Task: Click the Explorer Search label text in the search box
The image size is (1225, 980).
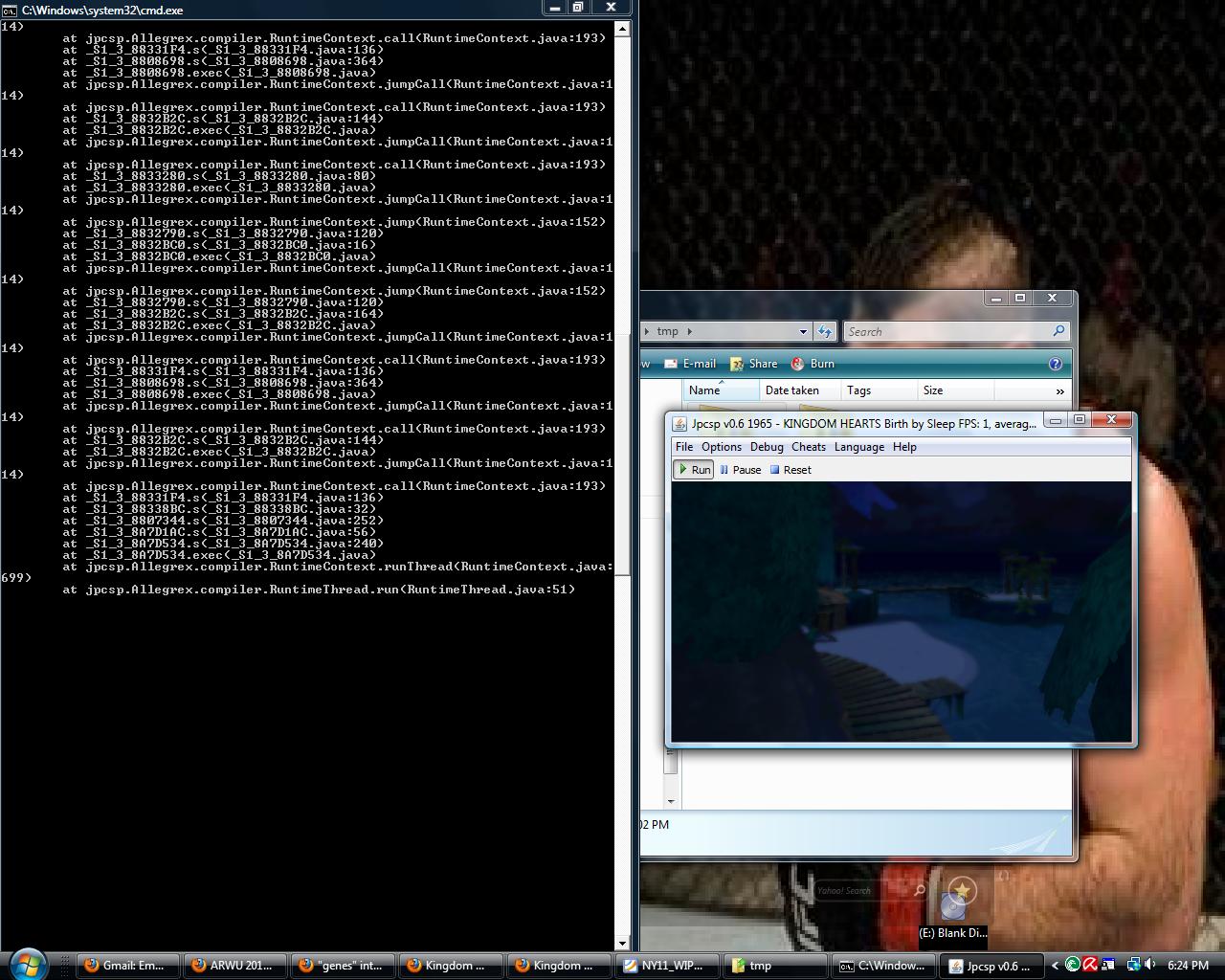Action: [x=865, y=332]
